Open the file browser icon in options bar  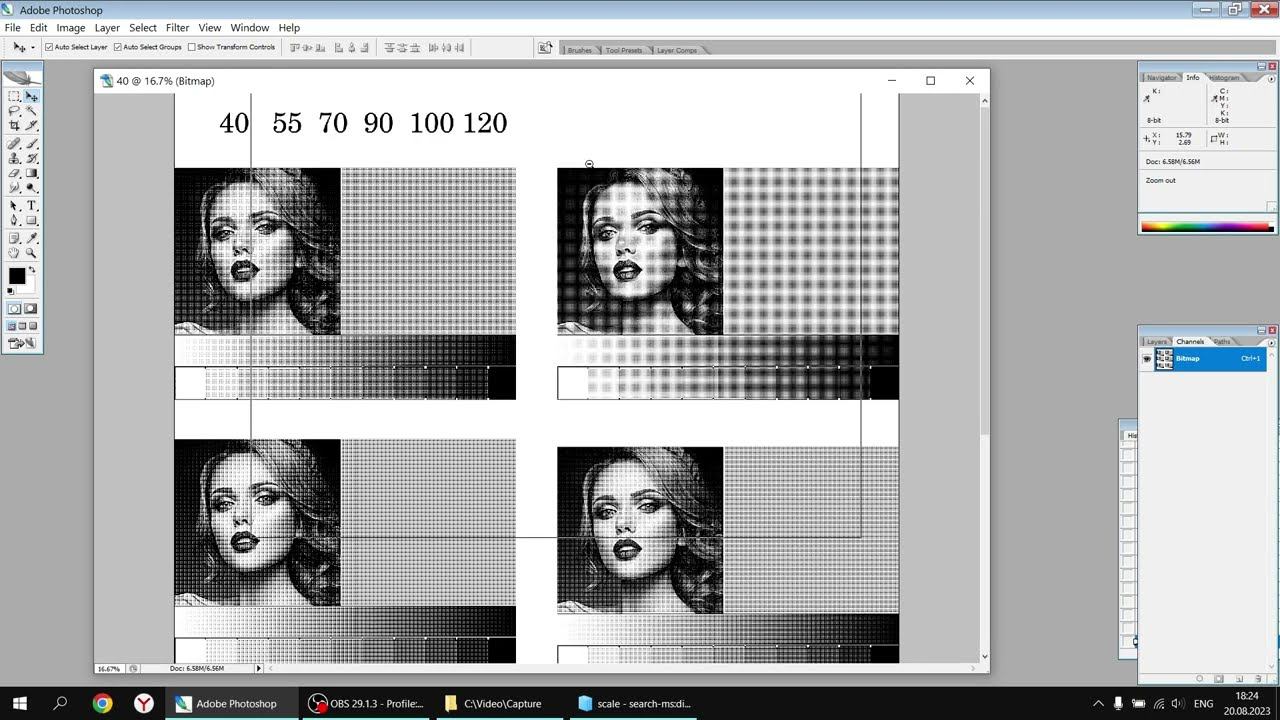click(545, 47)
